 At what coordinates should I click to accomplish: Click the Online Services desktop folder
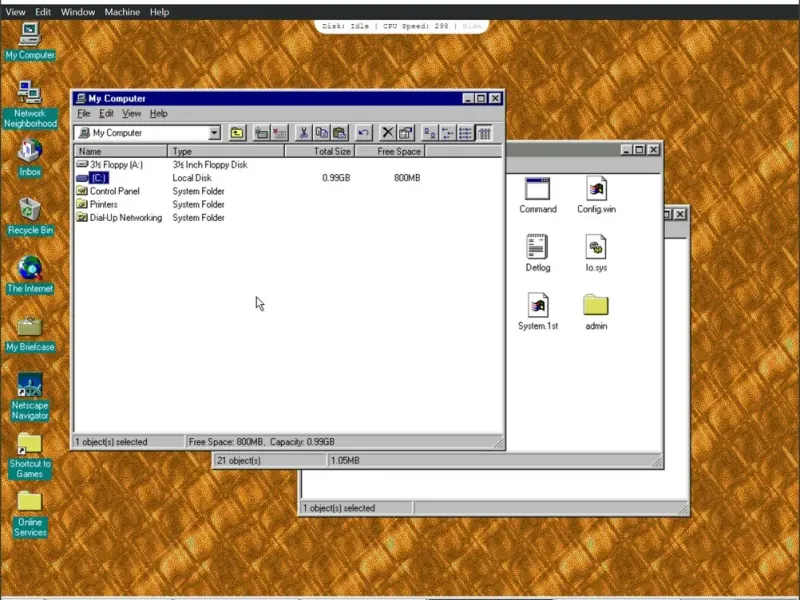tap(30, 514)
